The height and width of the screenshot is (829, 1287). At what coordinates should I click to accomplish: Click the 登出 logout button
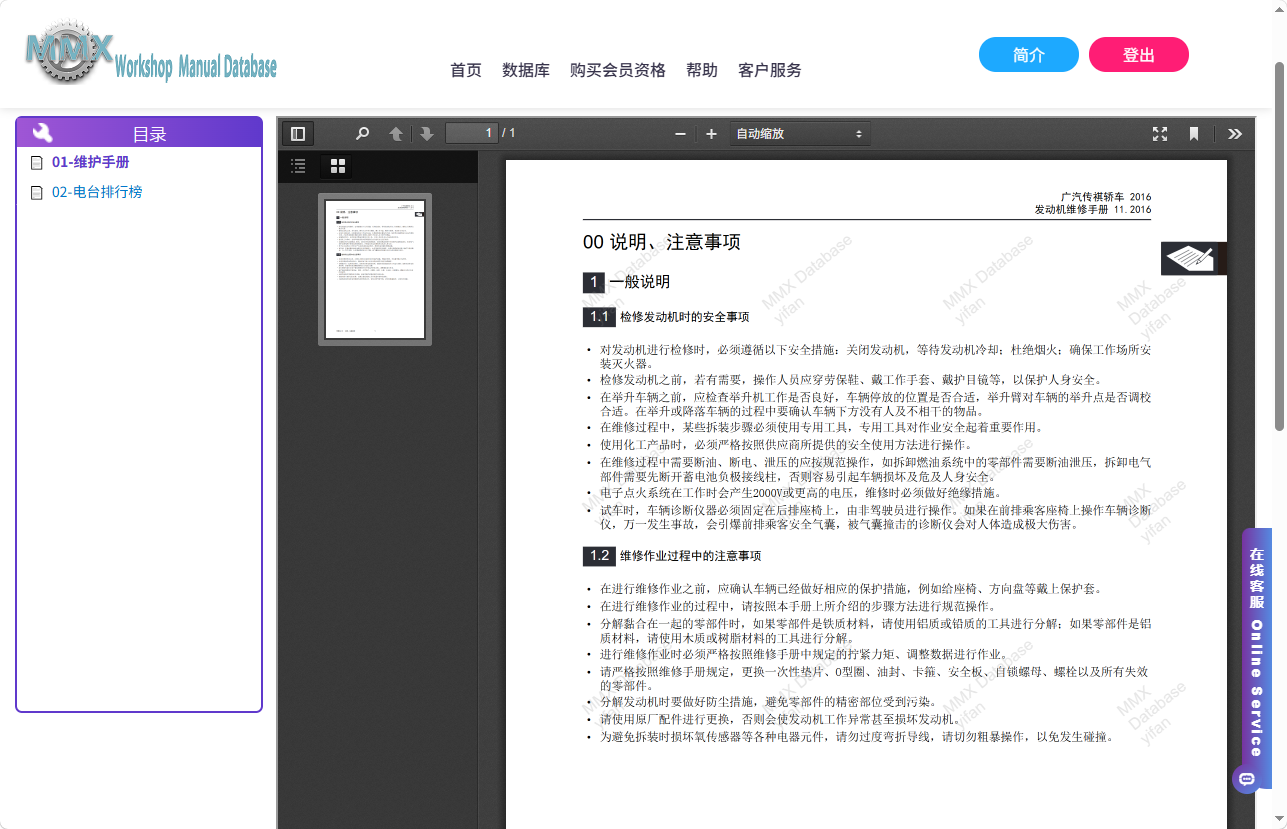[1139, 55]
